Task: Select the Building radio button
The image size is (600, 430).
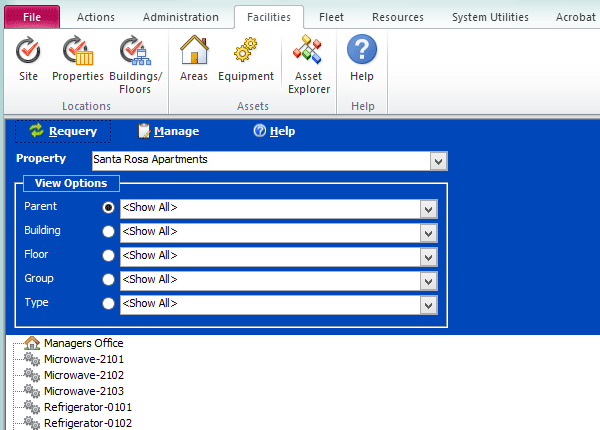Action: point(108,232)
